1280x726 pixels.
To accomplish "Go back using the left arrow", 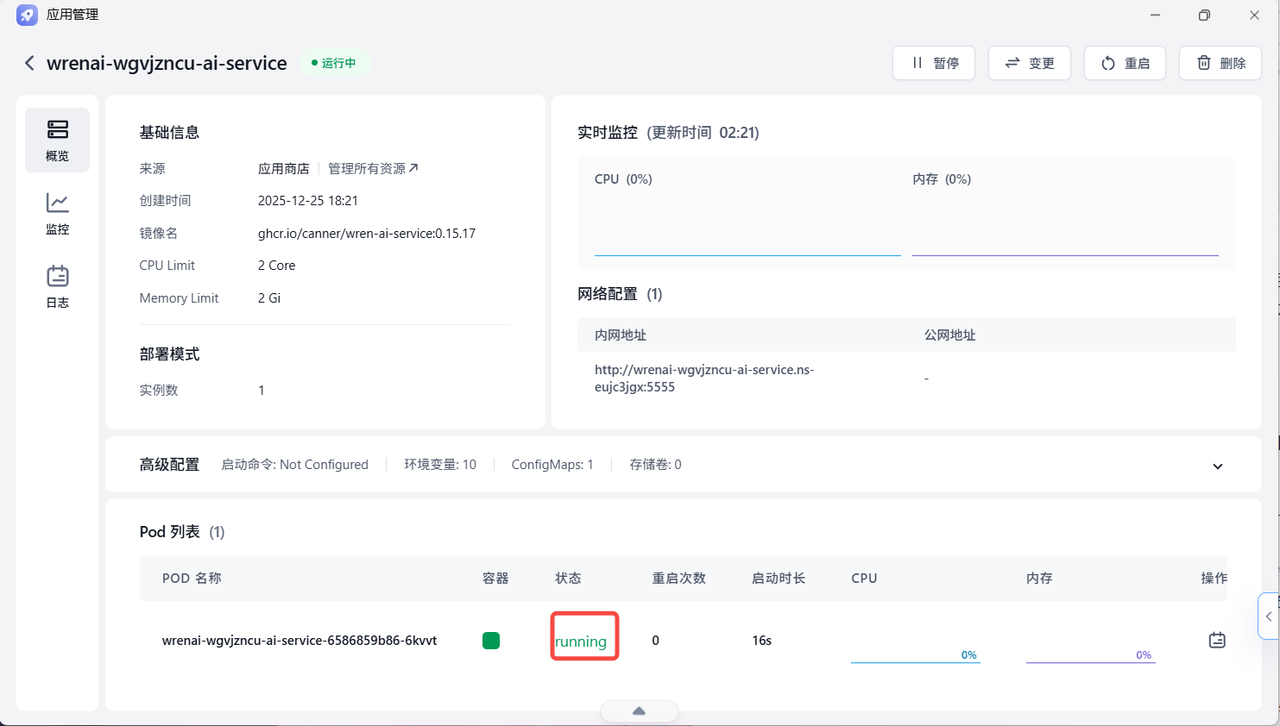I will point(29,63).
